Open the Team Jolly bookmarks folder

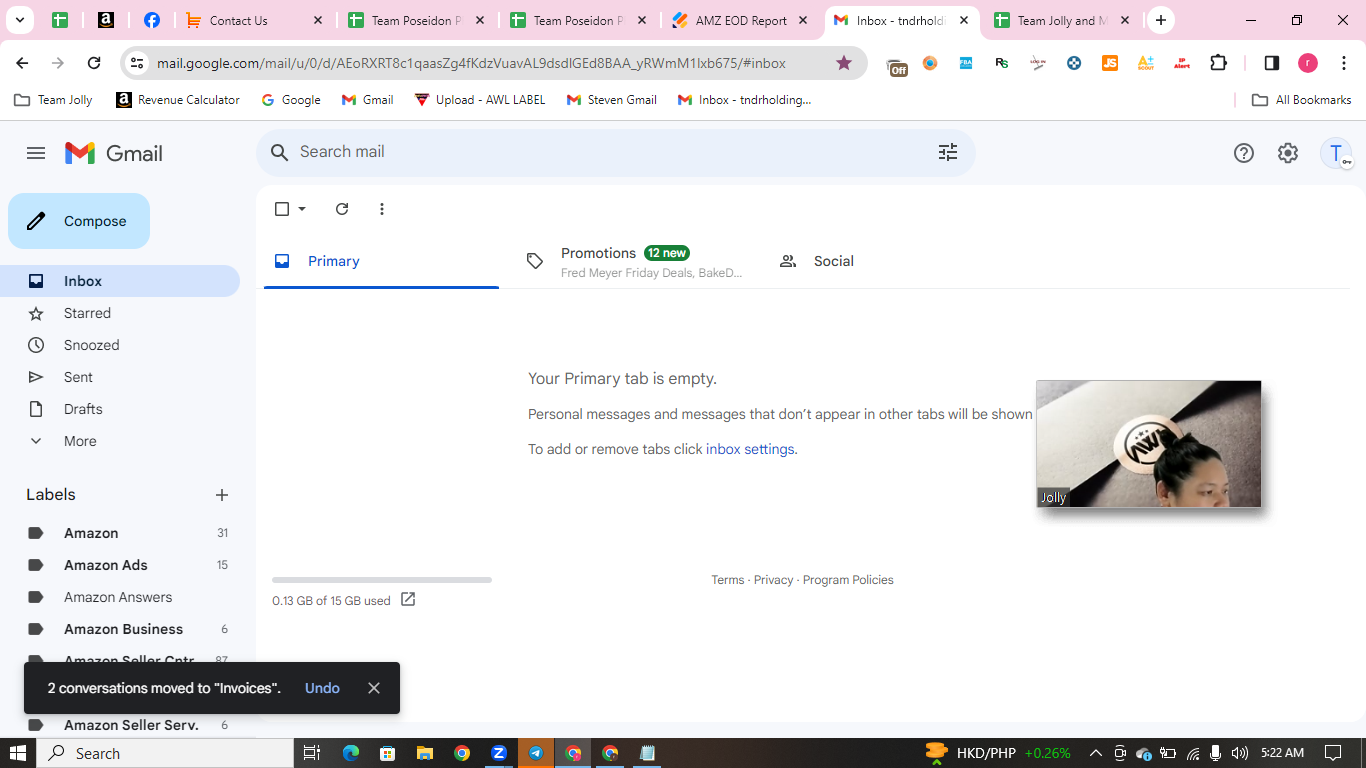click(53, 100)
